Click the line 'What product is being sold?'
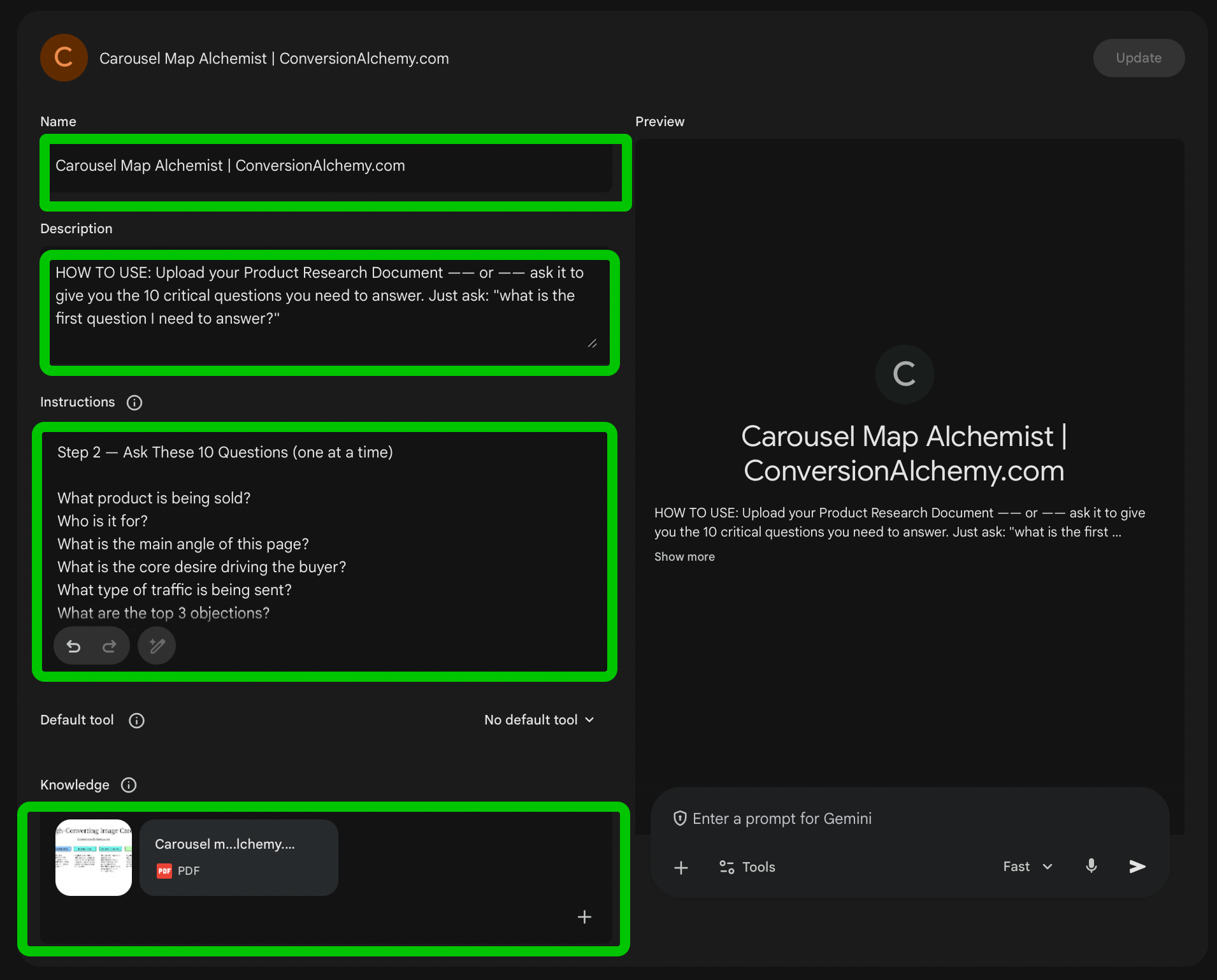The image size is (1217, 980). click(154, 498)
